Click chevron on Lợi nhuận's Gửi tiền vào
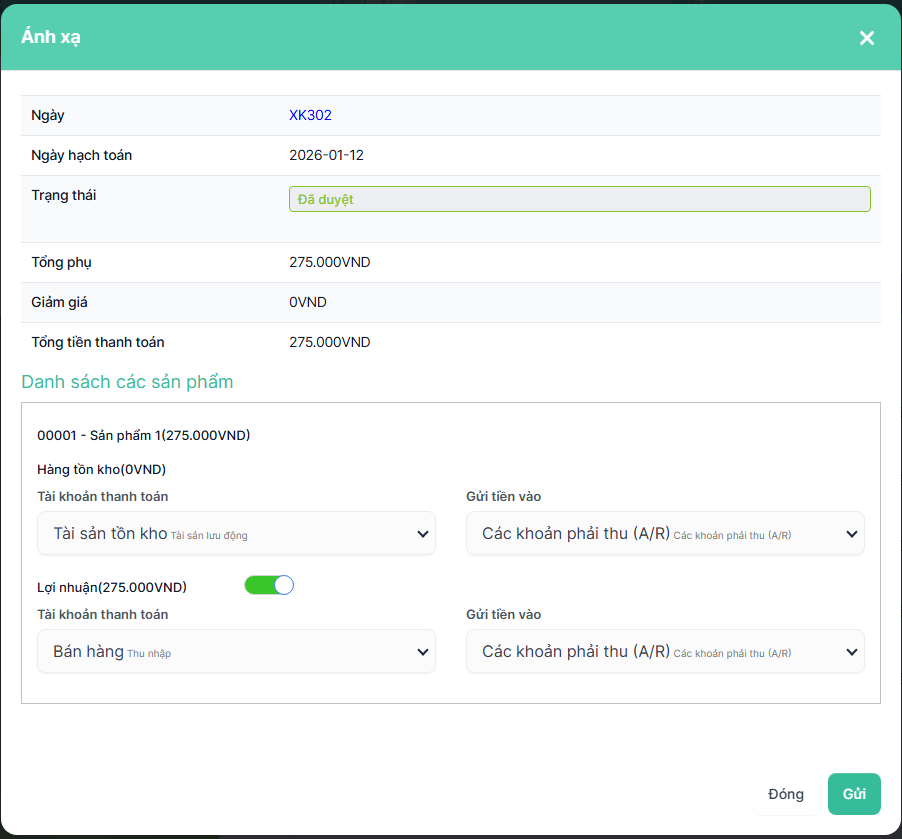The height and width of the screenshot is (839, 902). 851,653
